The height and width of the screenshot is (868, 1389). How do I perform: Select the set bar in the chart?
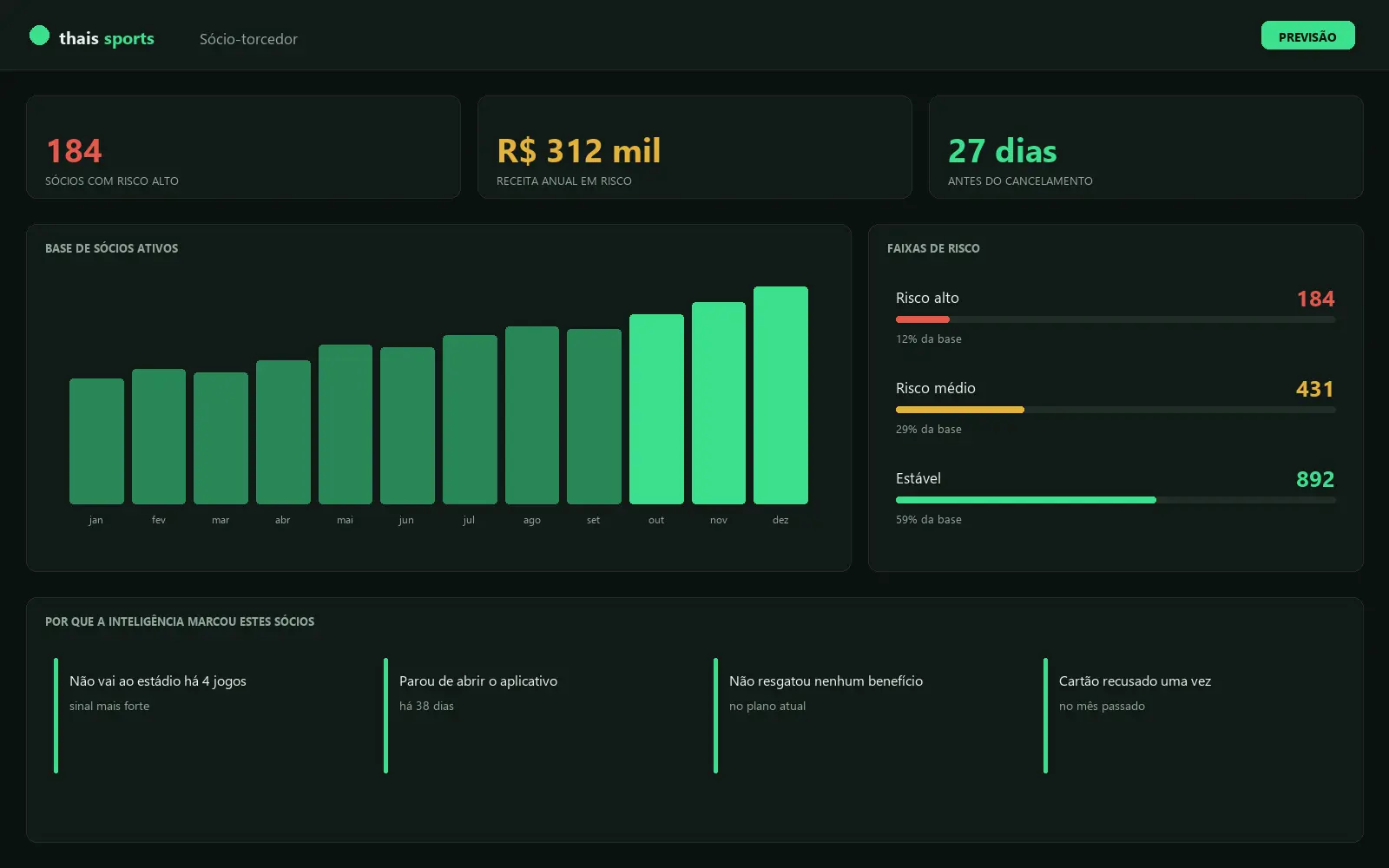[x=594, y=417]
